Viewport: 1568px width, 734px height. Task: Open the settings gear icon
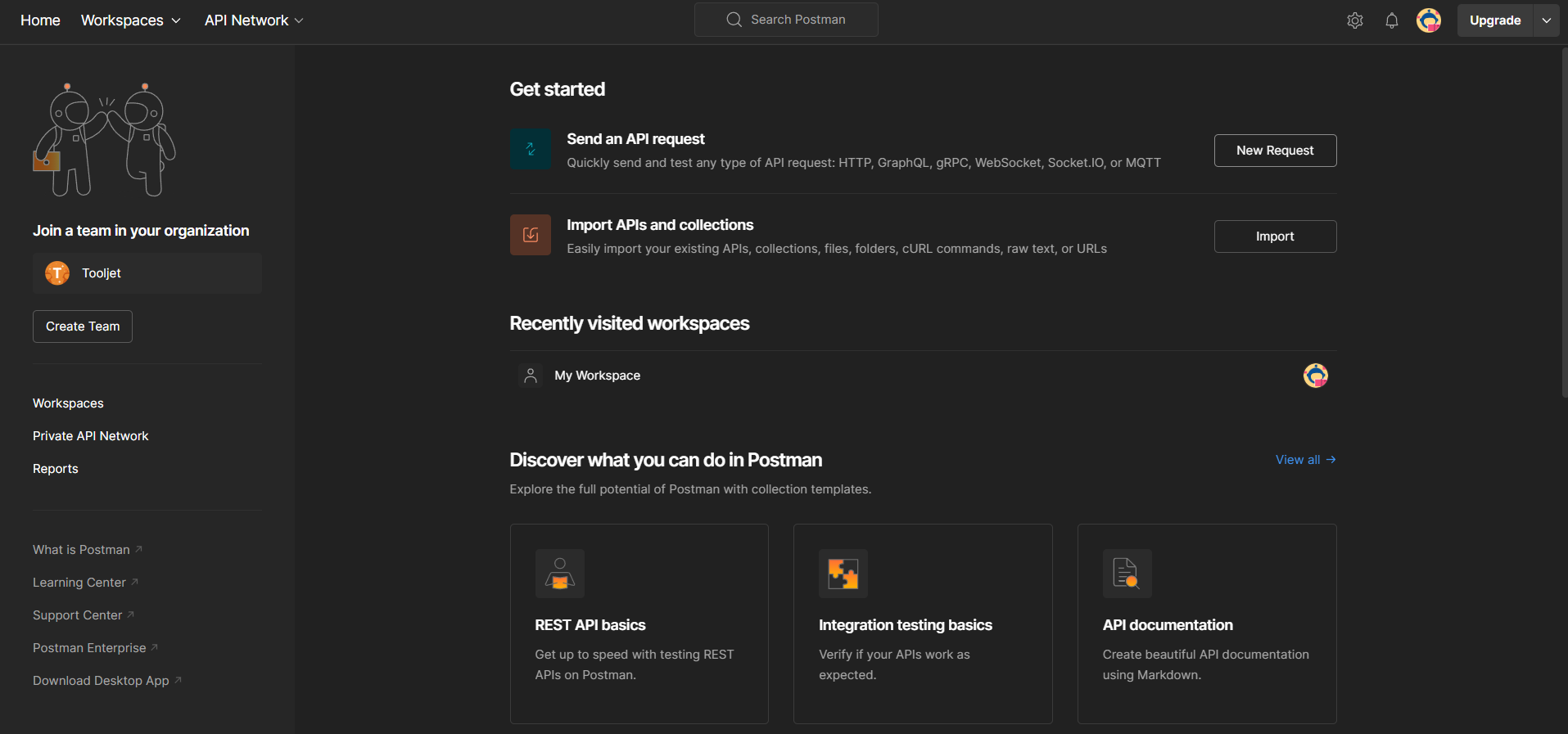[x=1354, y=20]
